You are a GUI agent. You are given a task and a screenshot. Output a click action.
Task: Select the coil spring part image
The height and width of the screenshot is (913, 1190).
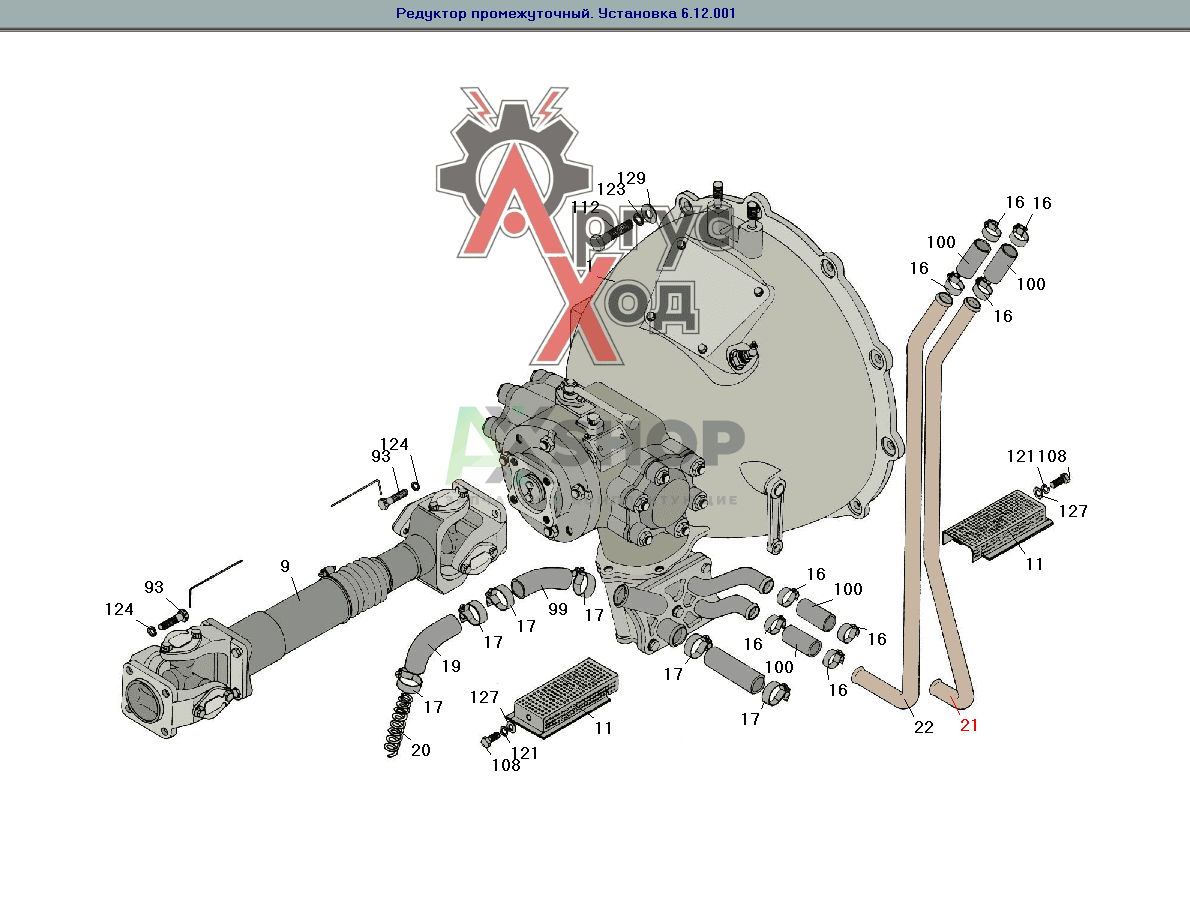pos(398,726)
